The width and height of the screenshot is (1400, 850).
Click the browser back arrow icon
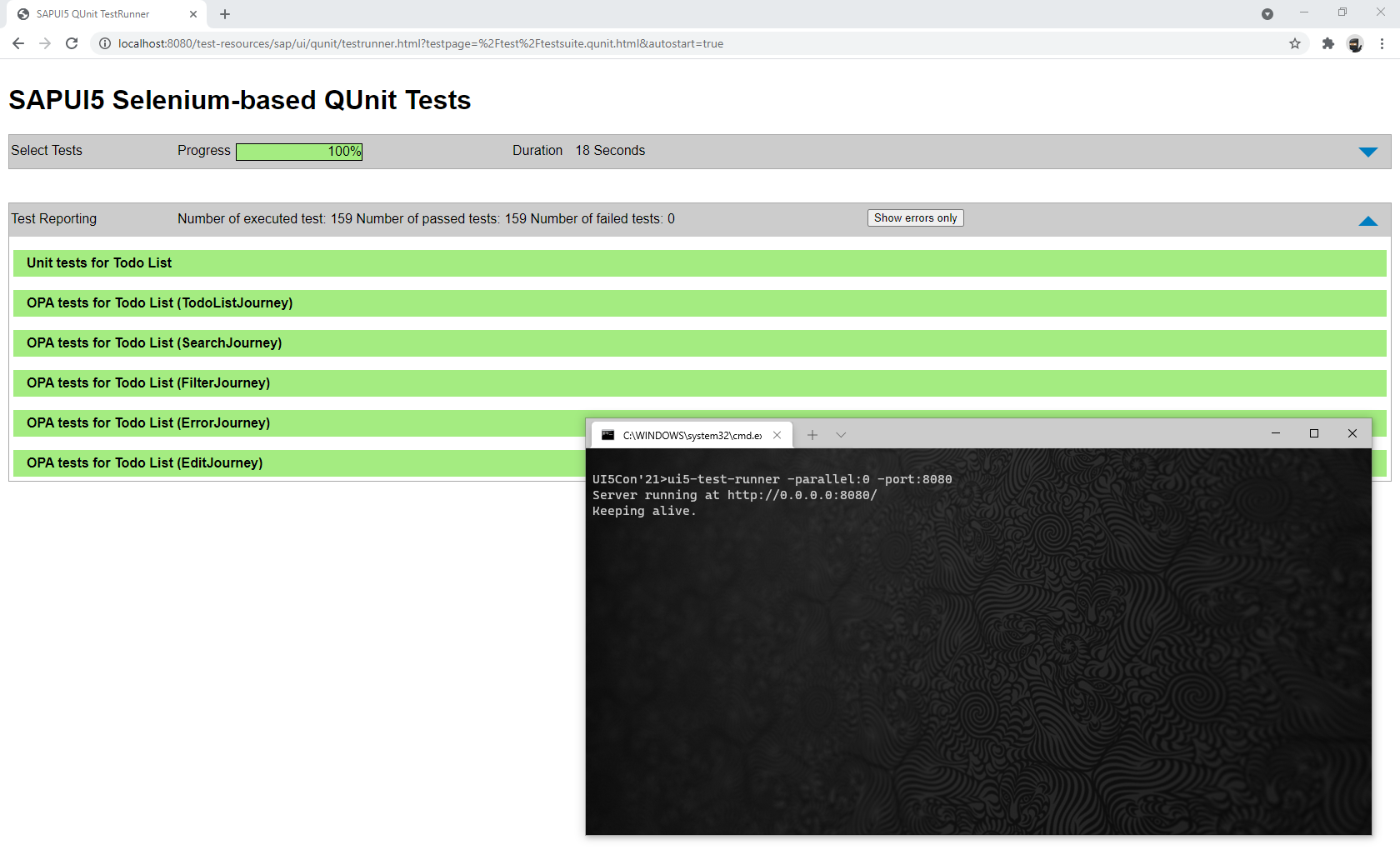(x=18, y=43)
